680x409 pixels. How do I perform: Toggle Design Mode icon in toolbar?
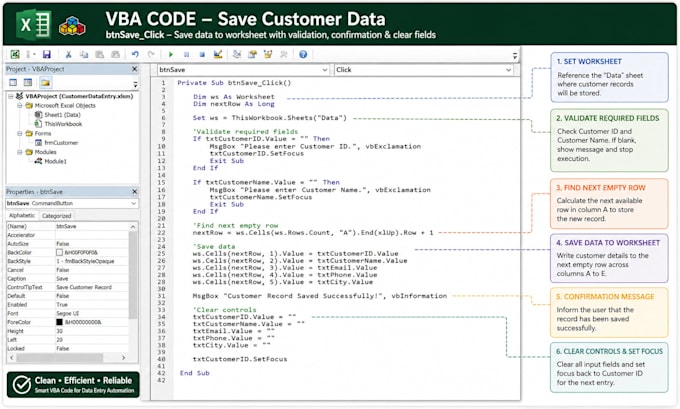(x=218, y=54)
